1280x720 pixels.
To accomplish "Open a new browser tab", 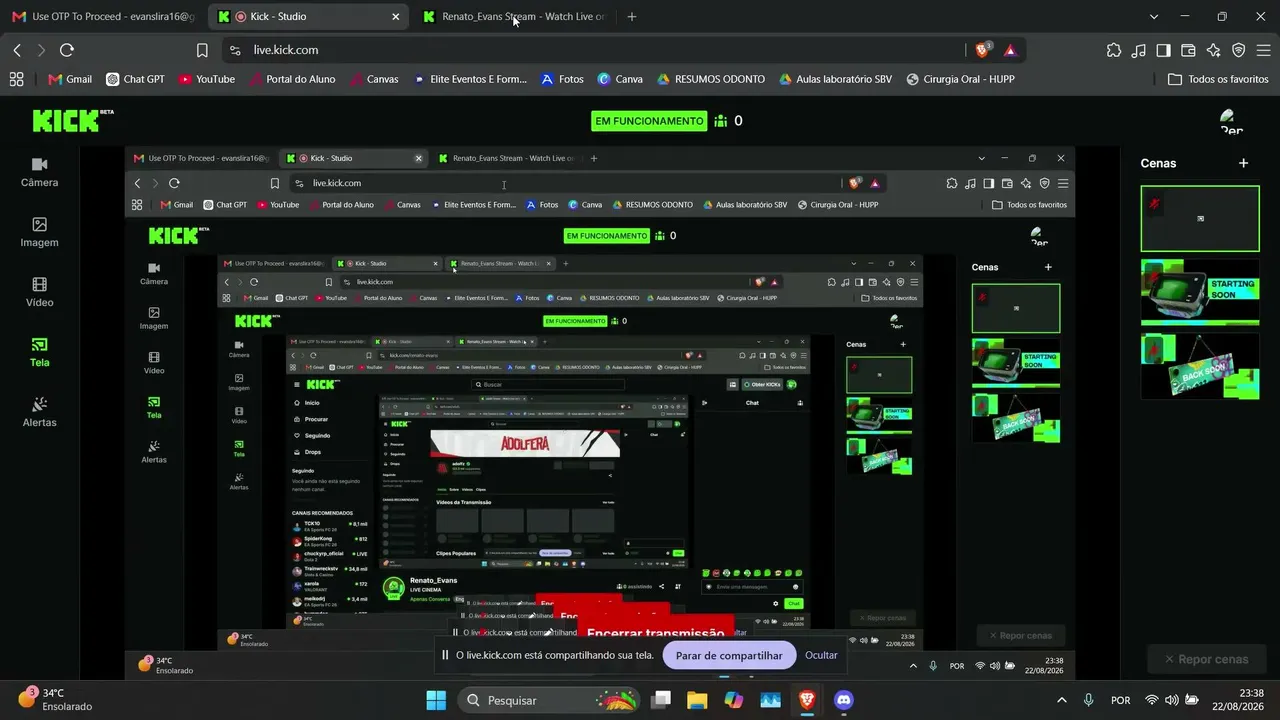I will click(x=631, y=17).
